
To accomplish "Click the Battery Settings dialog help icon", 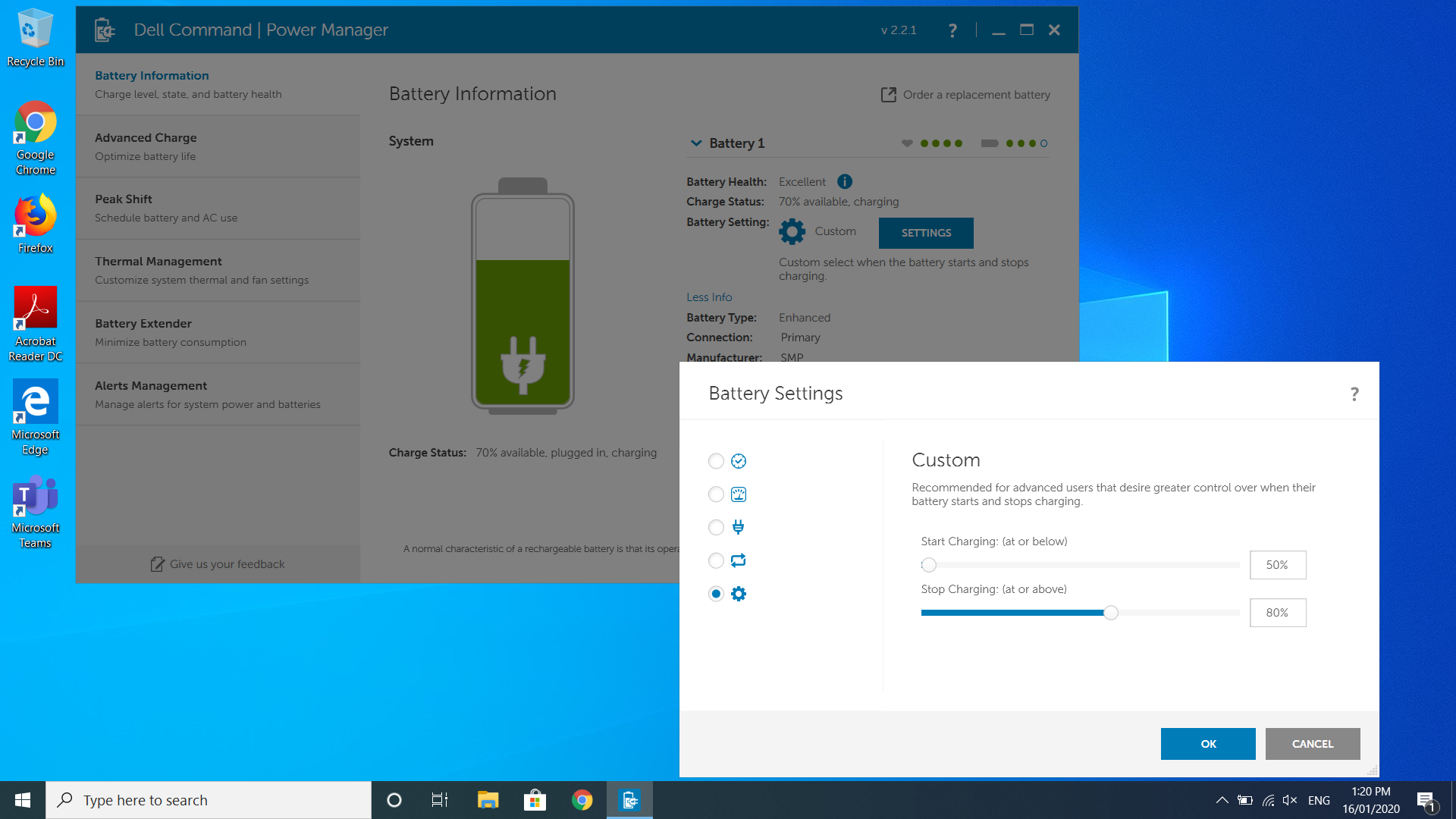I will (x=1354, y=394).
